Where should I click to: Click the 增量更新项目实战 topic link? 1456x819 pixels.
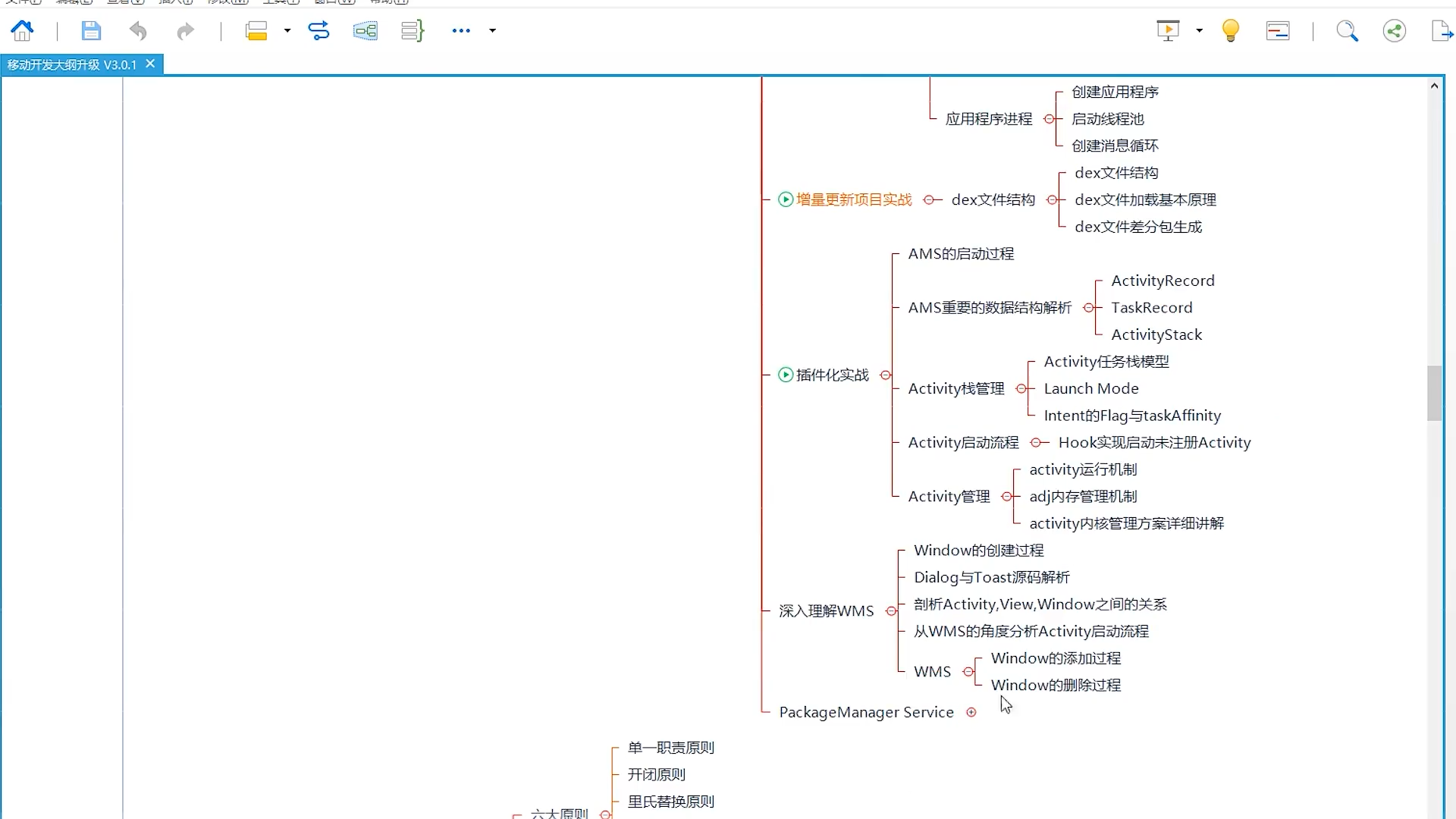pyautogui.click(x=853, y=200)
